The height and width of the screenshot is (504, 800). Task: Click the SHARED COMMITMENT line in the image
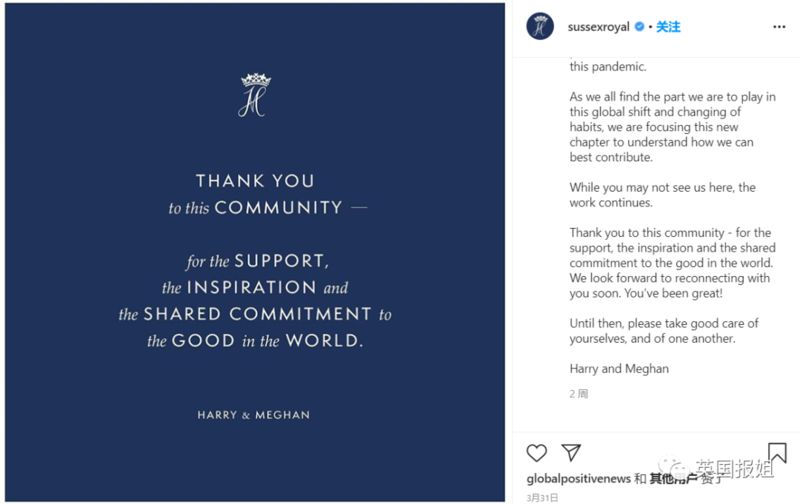coord(255,314)
